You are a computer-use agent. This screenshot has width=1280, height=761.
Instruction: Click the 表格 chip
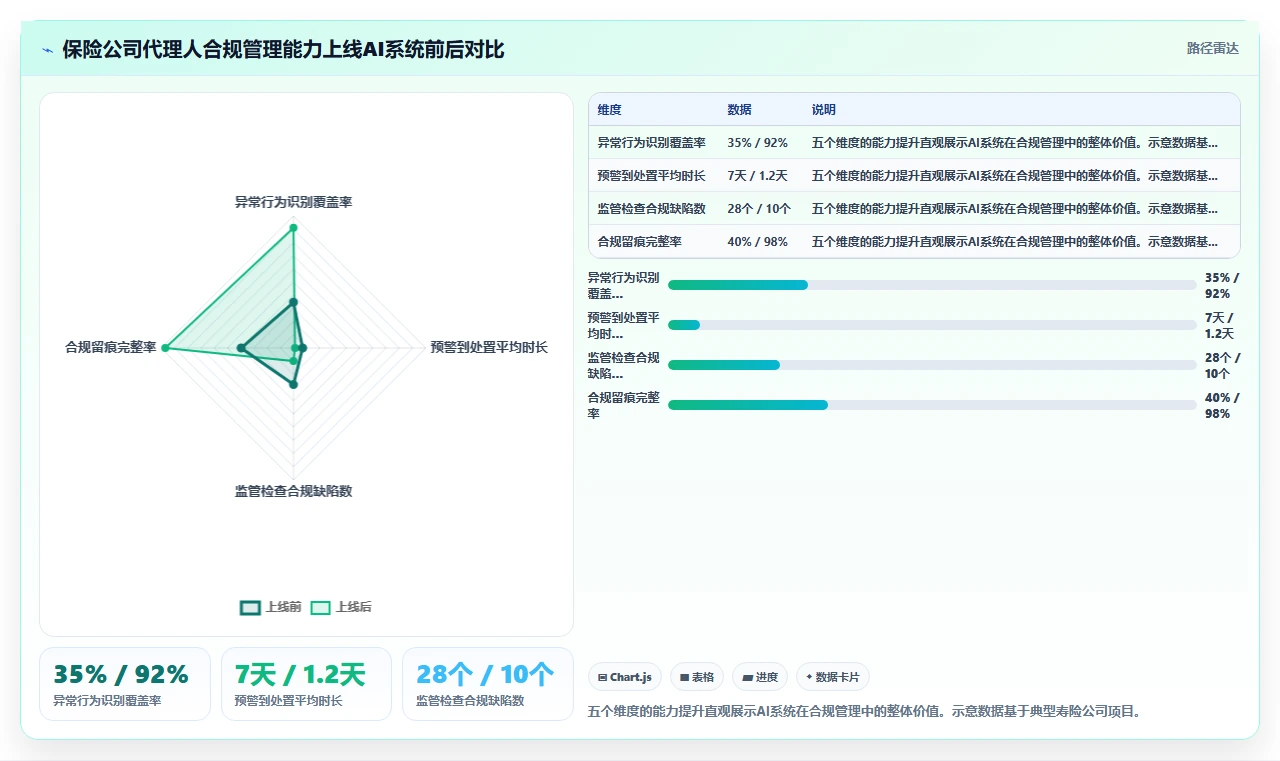click(697, 677)
